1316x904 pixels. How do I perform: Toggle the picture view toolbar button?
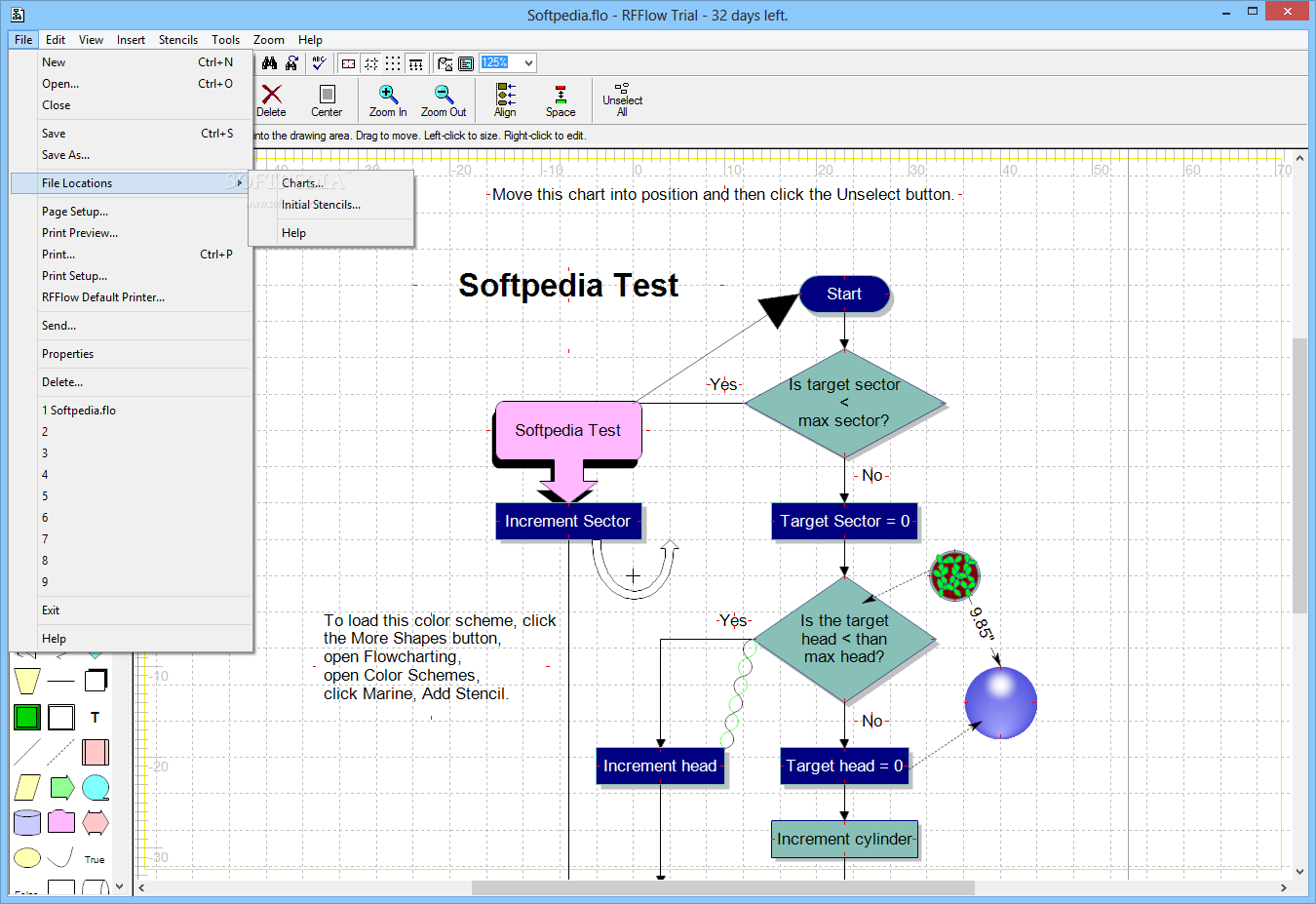point(445,63)
